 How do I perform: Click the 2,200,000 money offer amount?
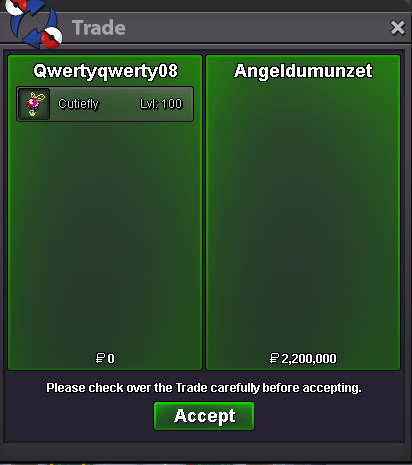309,359
